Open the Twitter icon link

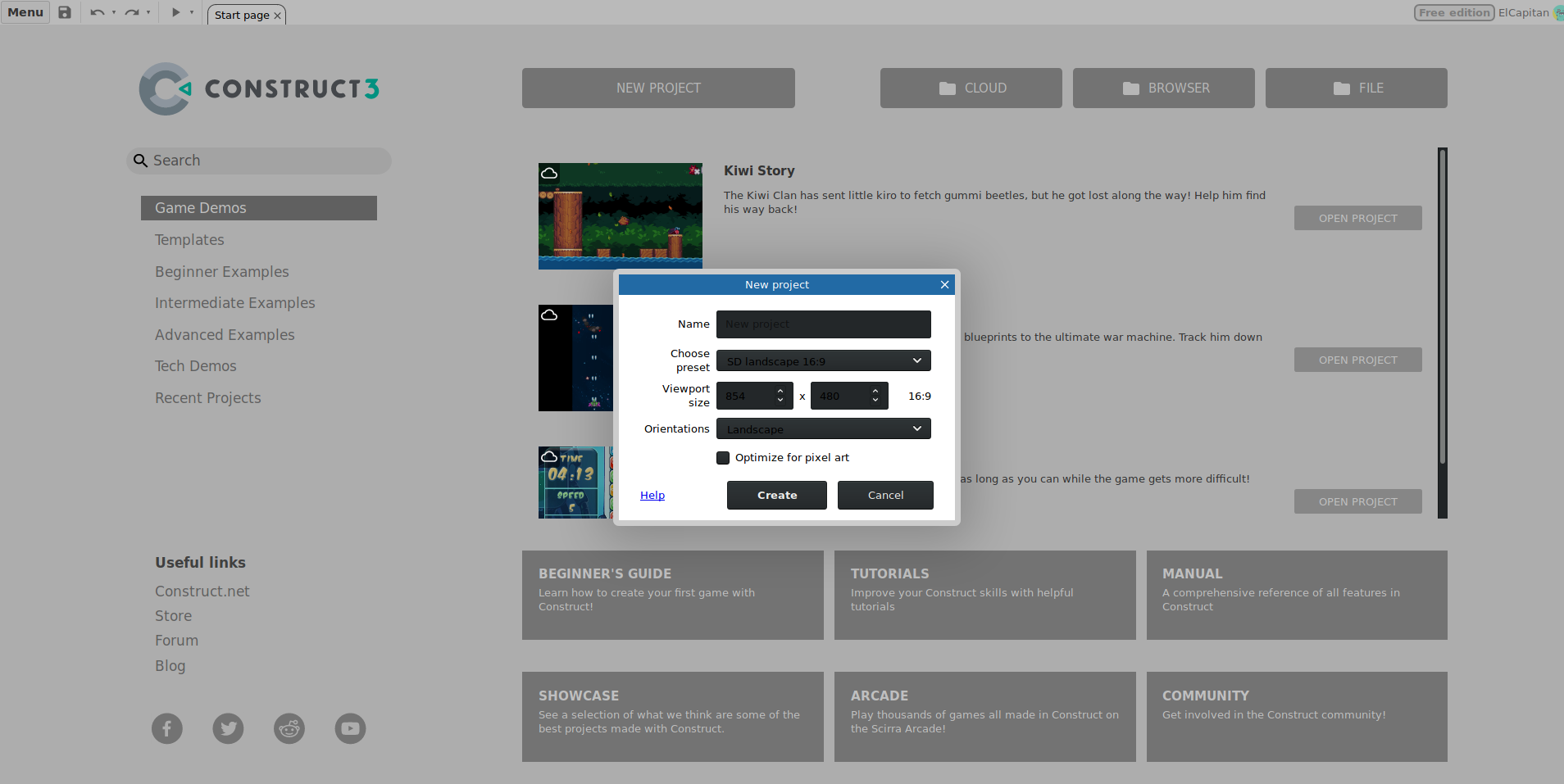(x=228, y=727)
